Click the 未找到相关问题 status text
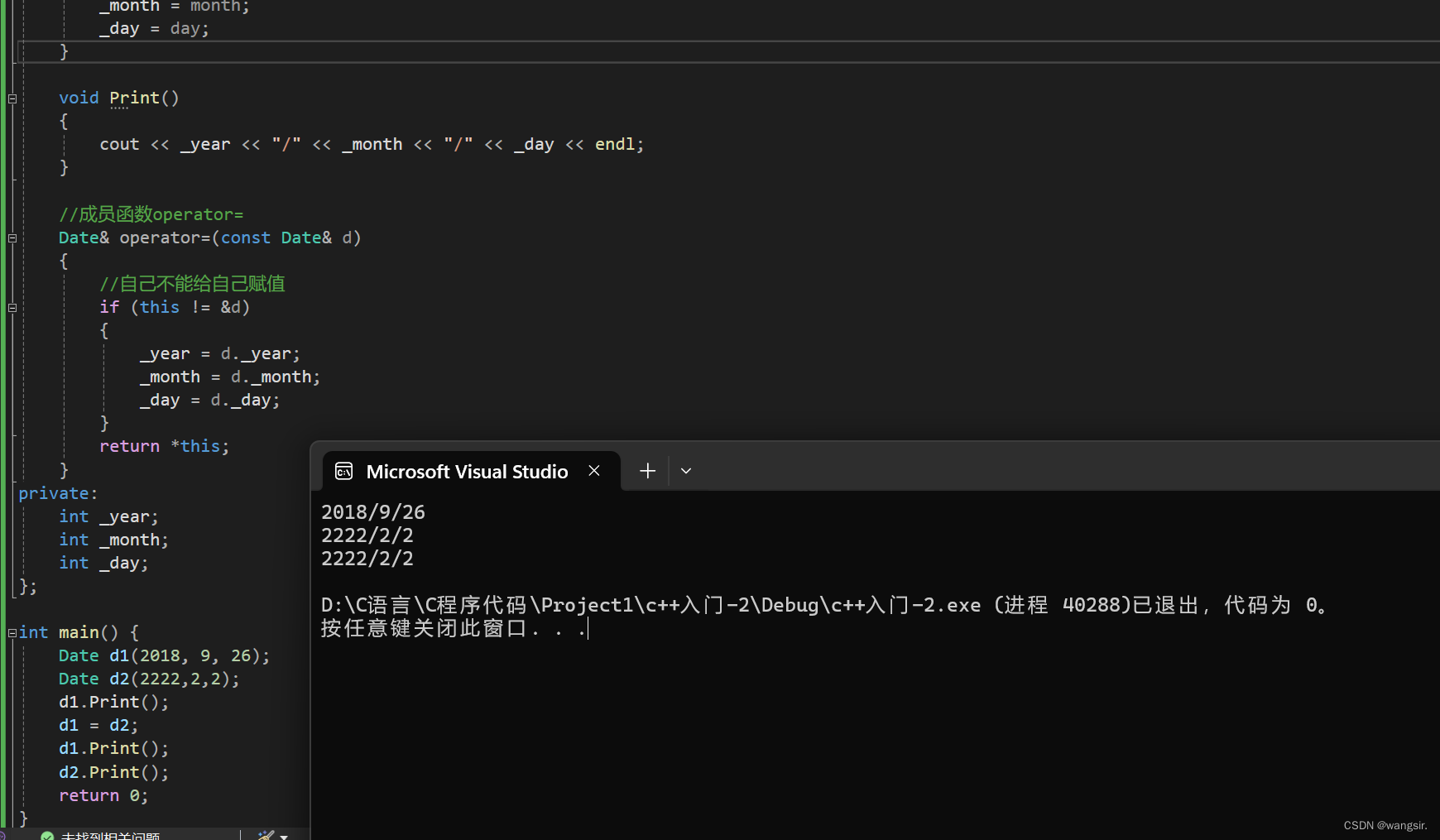Viewport: 1440px width, 840px height. point(110,836)
